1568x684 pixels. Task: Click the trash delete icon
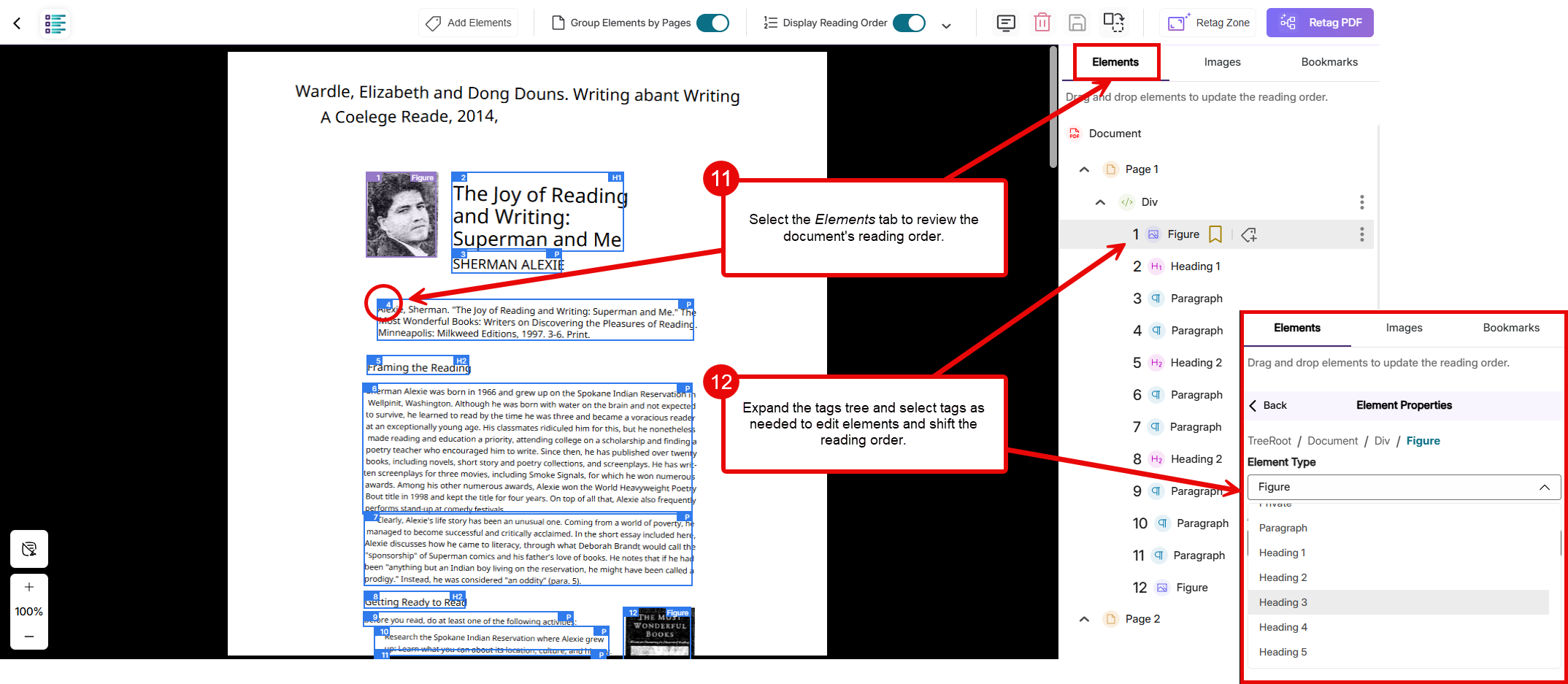tap(1042, 23)
